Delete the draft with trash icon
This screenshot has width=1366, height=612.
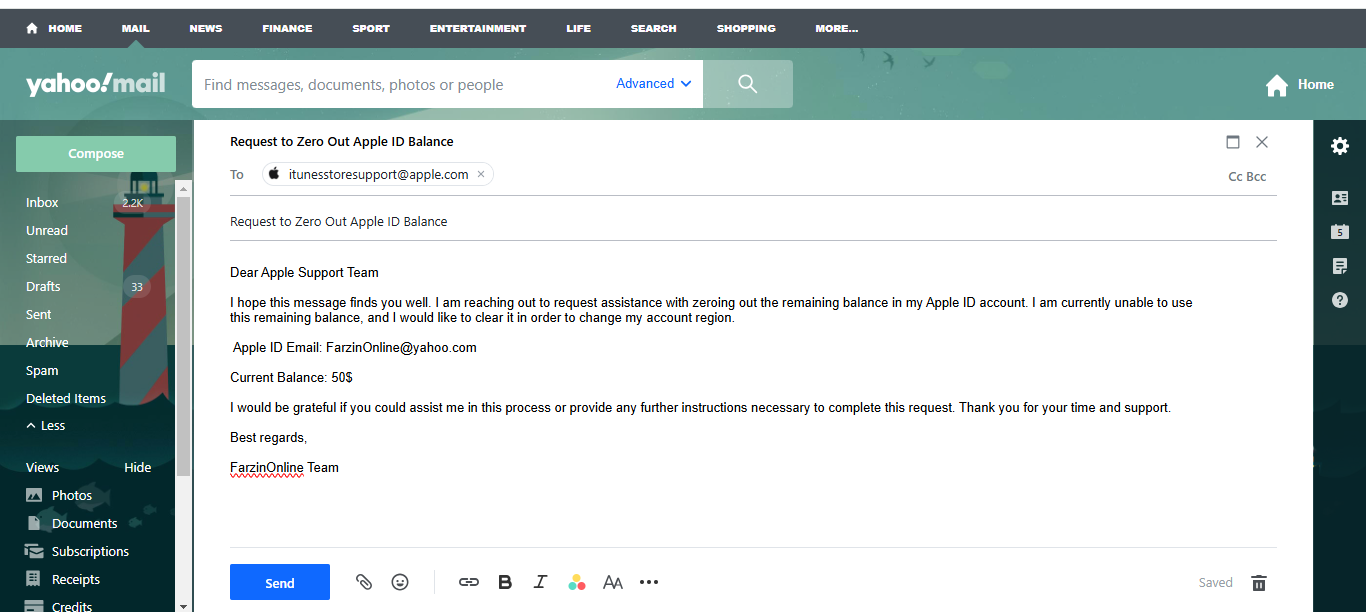coord(1259,583)
